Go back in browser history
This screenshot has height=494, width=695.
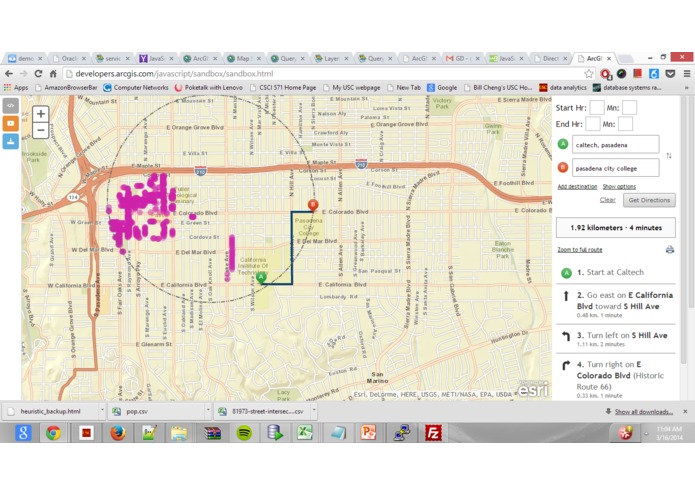9,74
